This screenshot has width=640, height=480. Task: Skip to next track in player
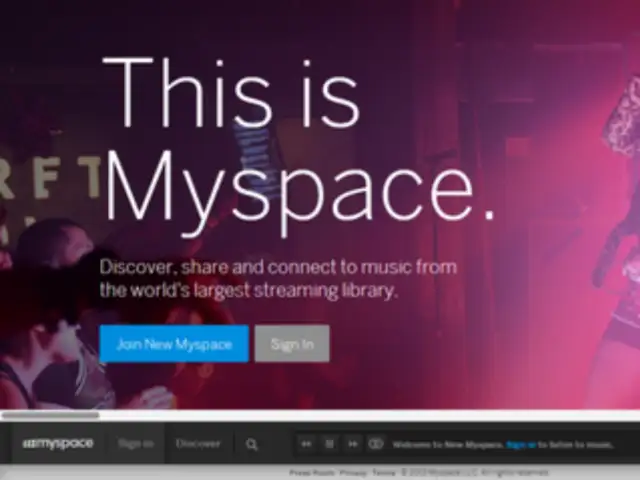(353, 444)
